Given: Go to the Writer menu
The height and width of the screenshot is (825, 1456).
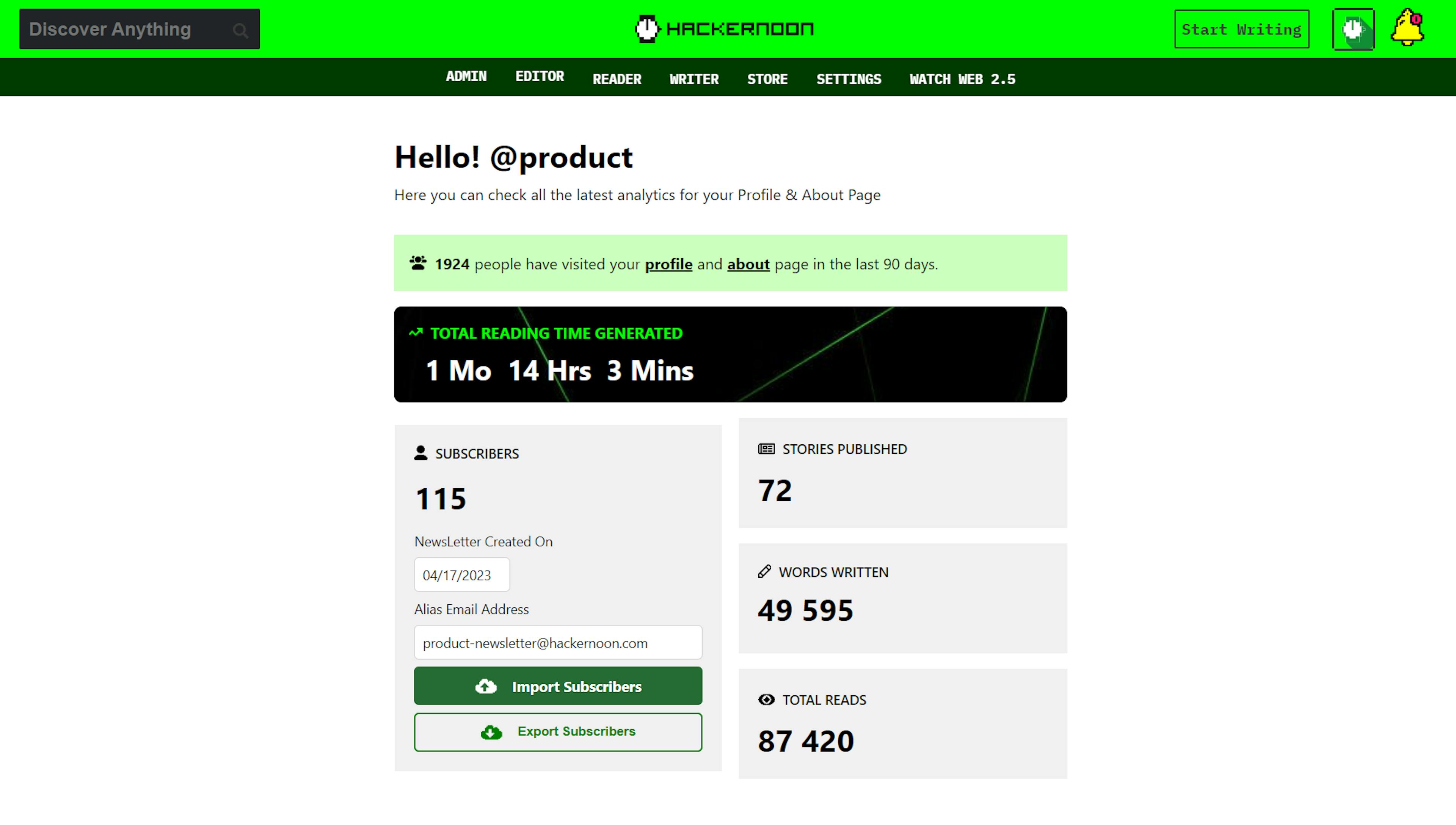Looking at the screenshot, I should (x=693, y=79).
